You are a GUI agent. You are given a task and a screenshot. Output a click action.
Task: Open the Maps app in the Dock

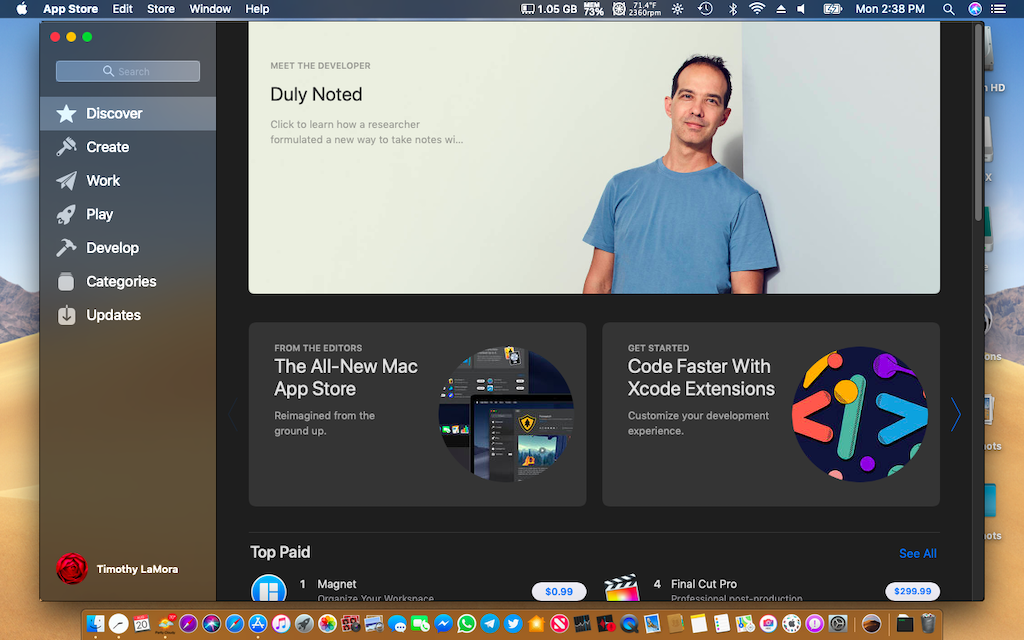(745, 624)
